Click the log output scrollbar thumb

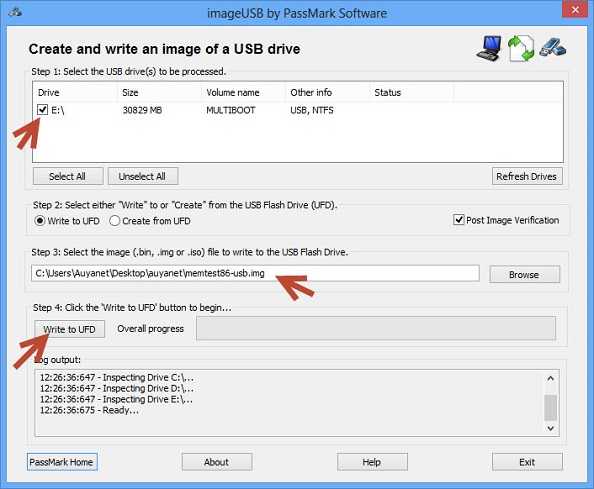[550, 408]
